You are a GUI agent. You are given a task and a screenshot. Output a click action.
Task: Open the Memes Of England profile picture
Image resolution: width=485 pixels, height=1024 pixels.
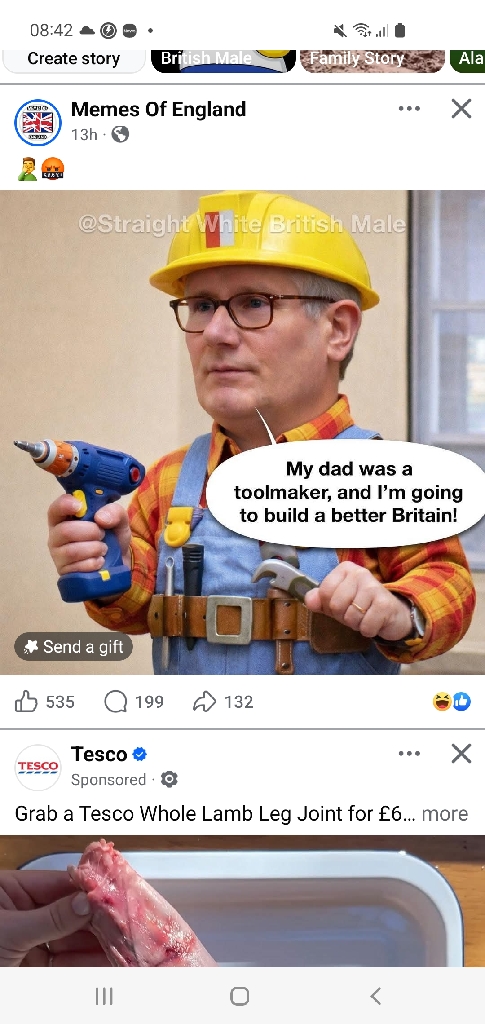pos(38,122)
